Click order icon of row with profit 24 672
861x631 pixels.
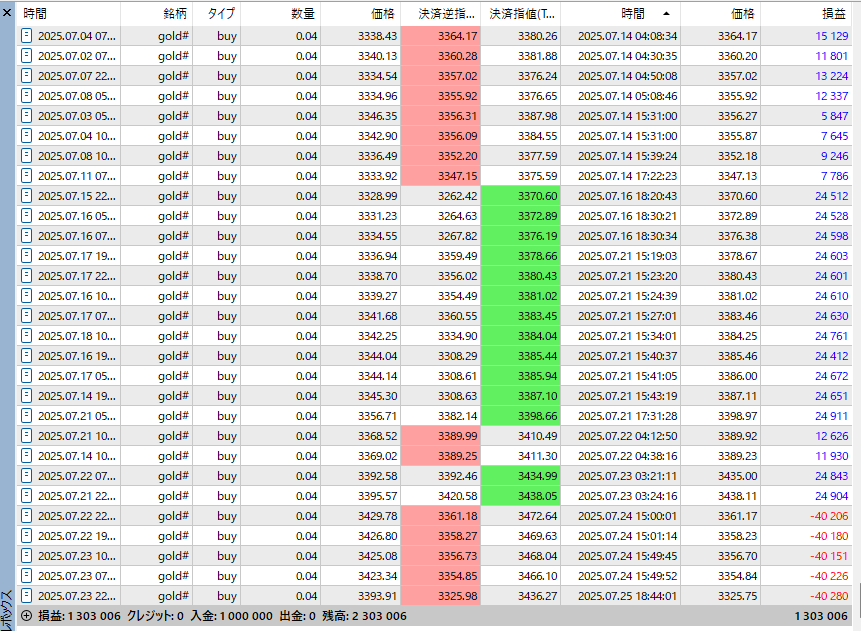[x=26, y=376]
